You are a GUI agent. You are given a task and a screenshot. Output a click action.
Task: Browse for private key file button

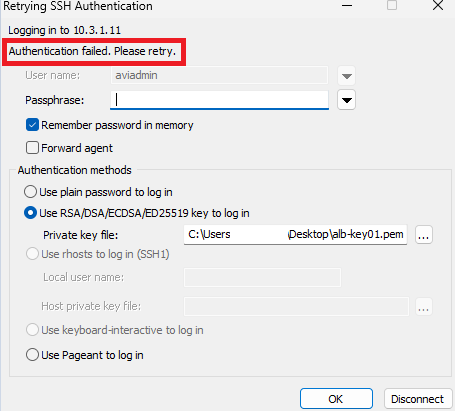click(x=424, y=235)
